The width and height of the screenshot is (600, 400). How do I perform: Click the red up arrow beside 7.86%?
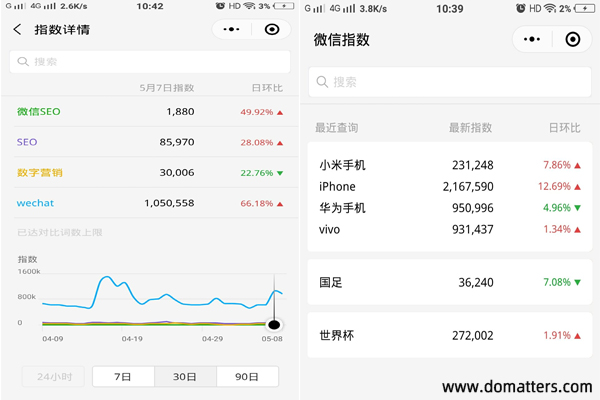click(577, 165)
